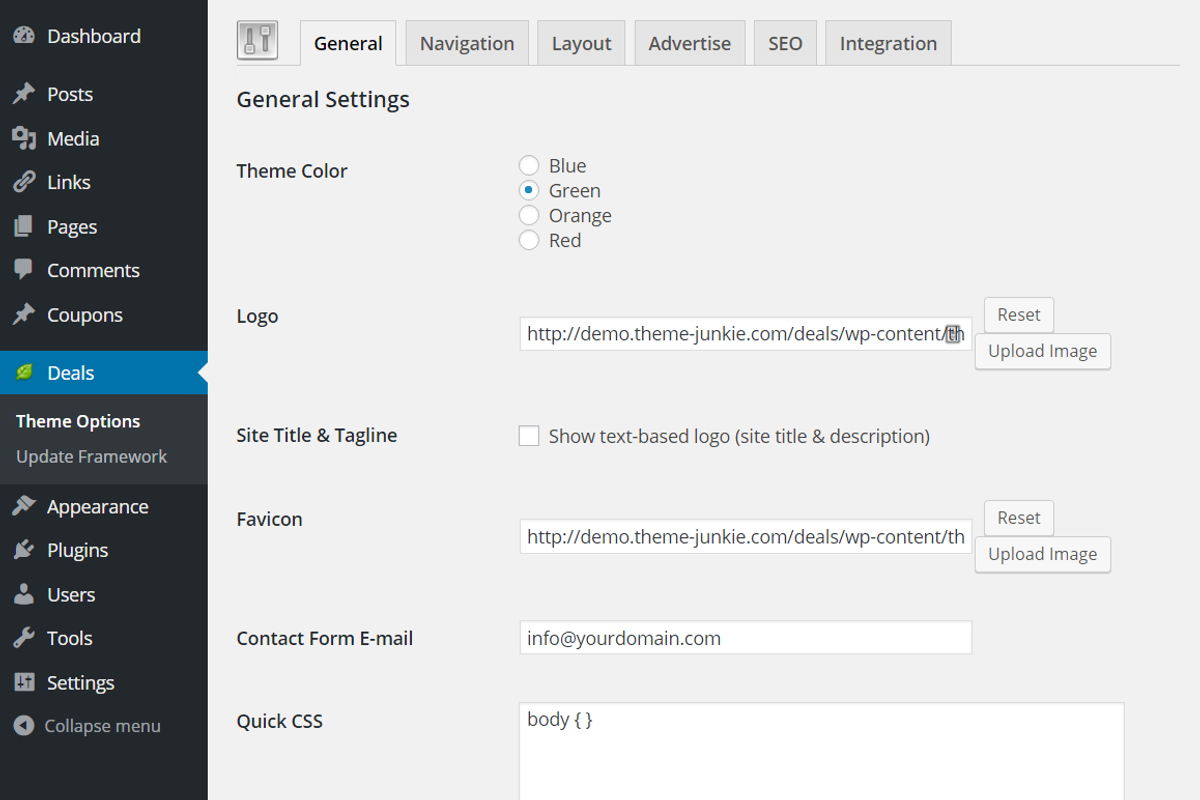Open Dashboard menu item
Screen dimensions: 1200x800
point(104,36)
